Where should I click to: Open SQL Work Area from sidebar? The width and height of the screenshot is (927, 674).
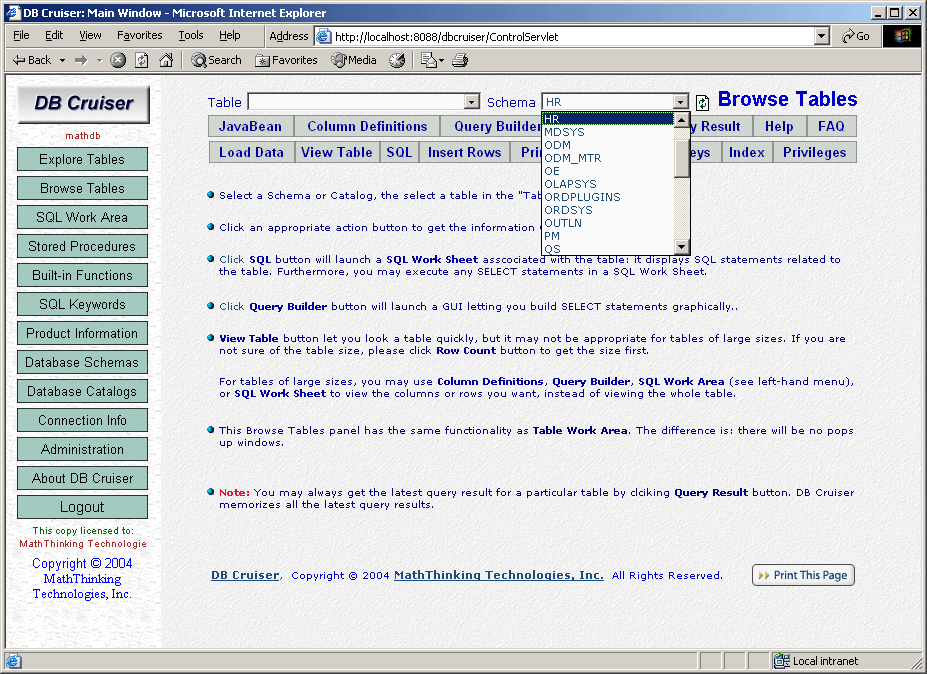coord(82,217)
